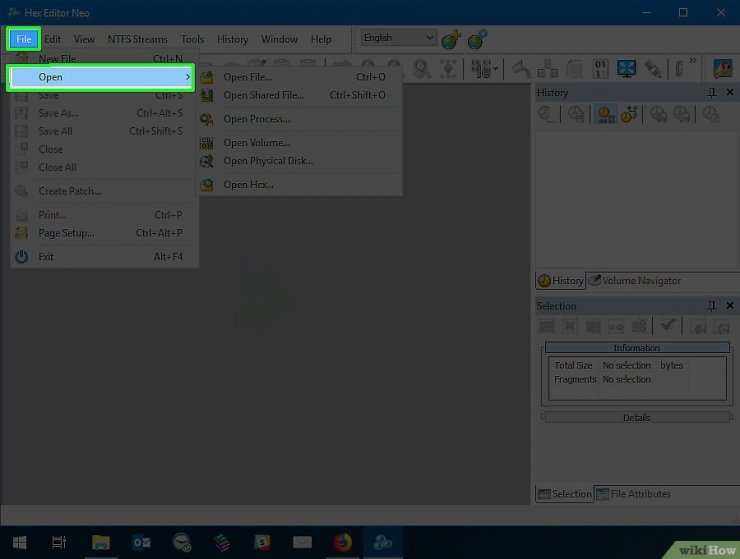Select Open Physical Disk... in the submenu
The image size is (740, 559).
pos(299,161)
